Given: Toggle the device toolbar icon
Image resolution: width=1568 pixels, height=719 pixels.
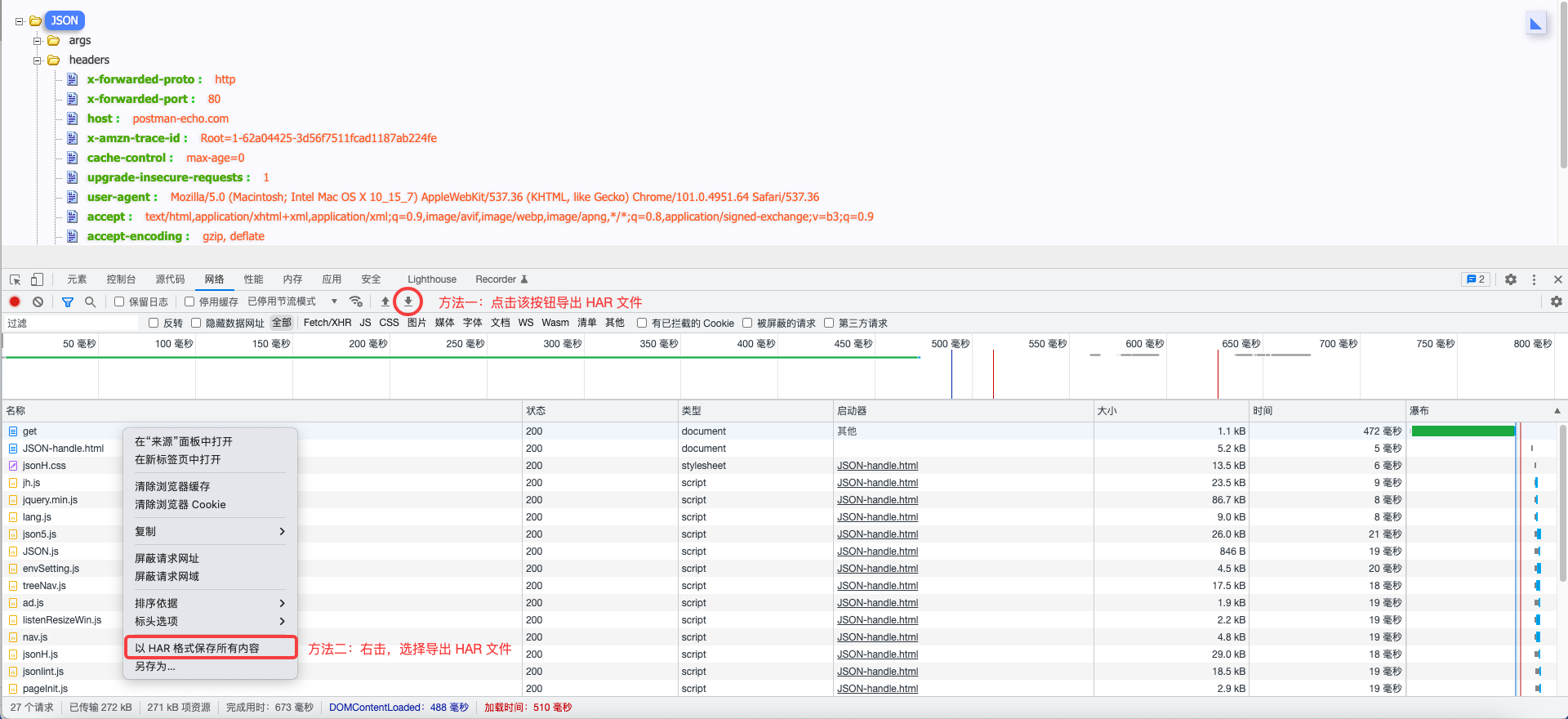Looking at the screenshot, I should tap(37, 279).
